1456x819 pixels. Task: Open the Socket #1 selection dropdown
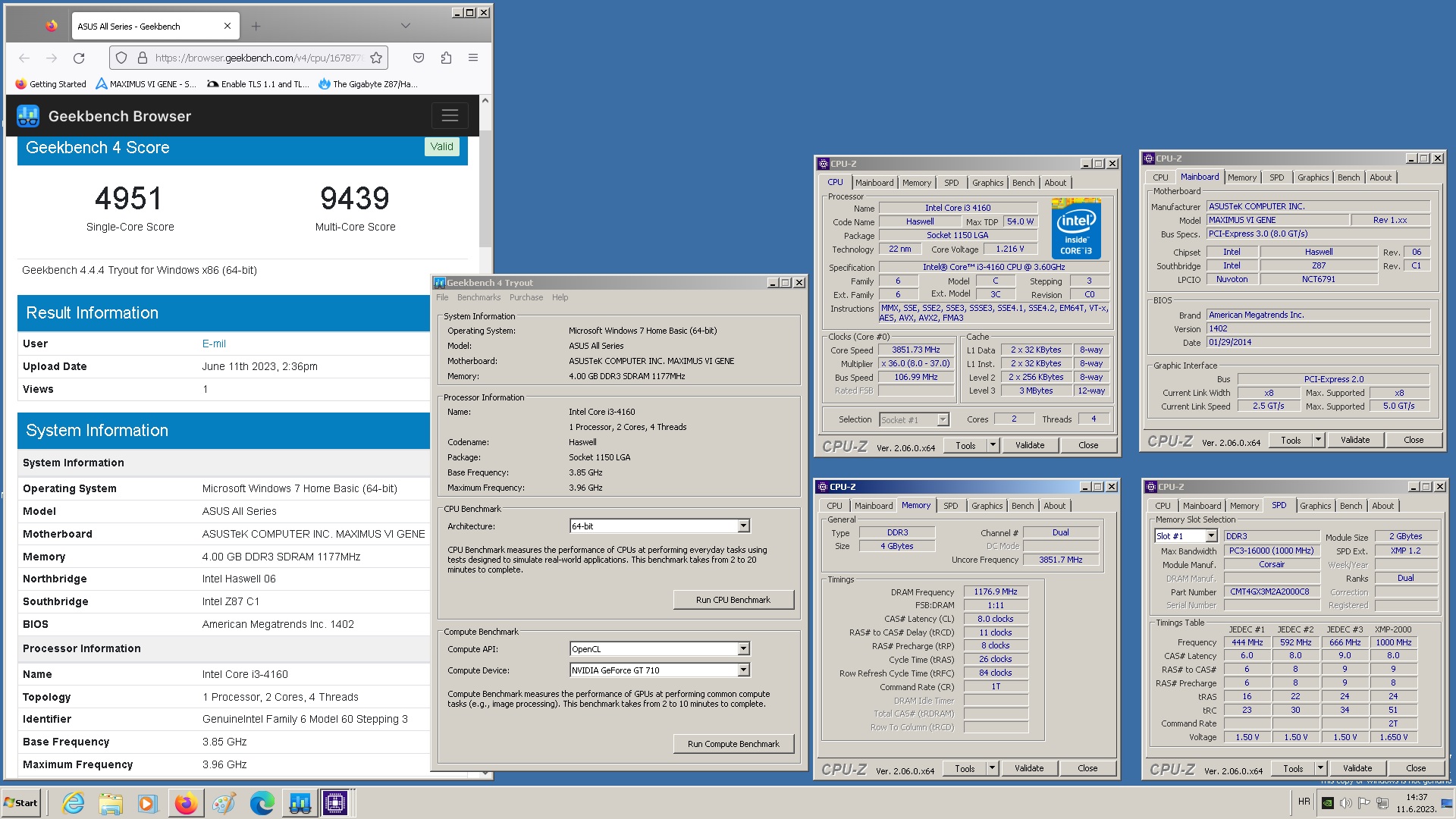coord(914,419)
